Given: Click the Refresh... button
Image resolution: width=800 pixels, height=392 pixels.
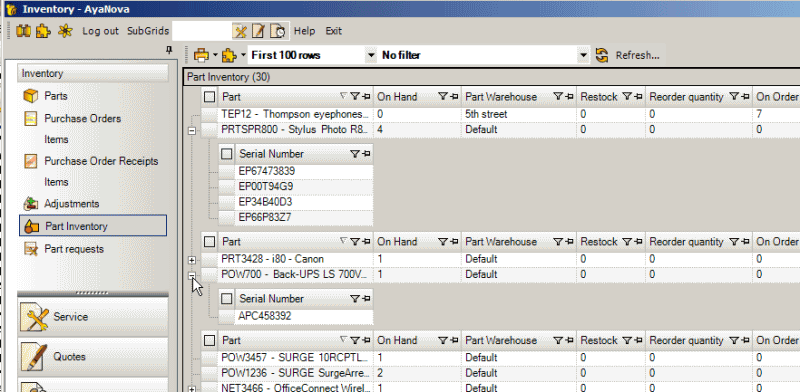Looking at the screenshot, I should (637, 55).
